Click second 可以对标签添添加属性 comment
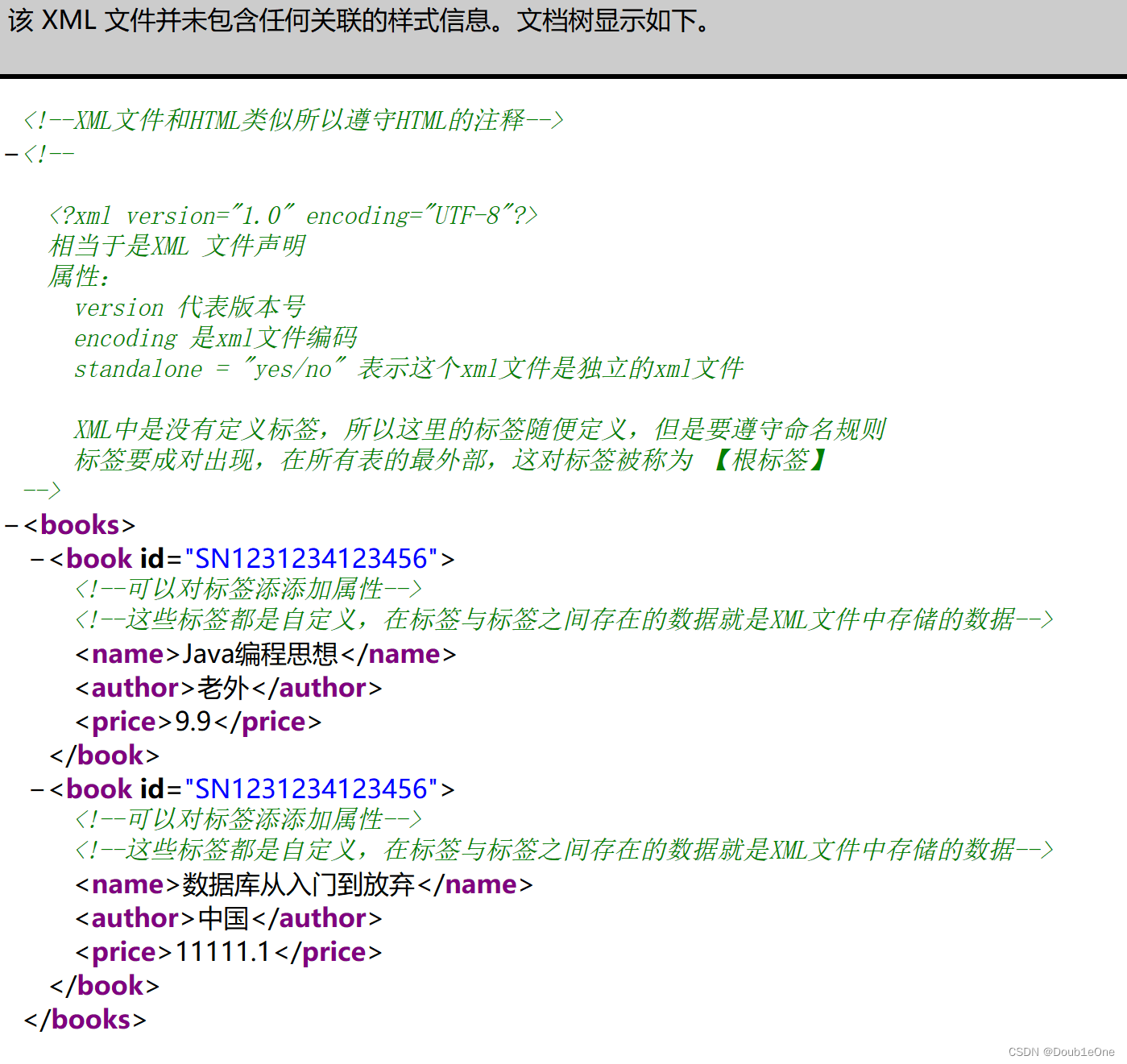1127x1064 pixels. (248, 820)
